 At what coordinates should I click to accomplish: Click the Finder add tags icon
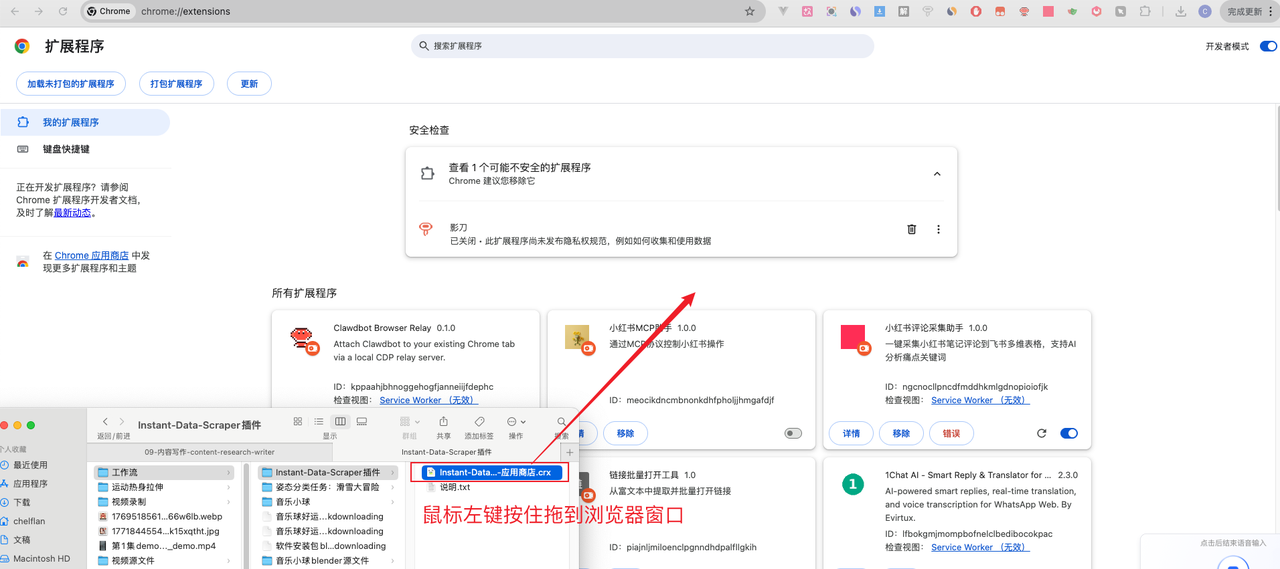[x=479, y=422]
